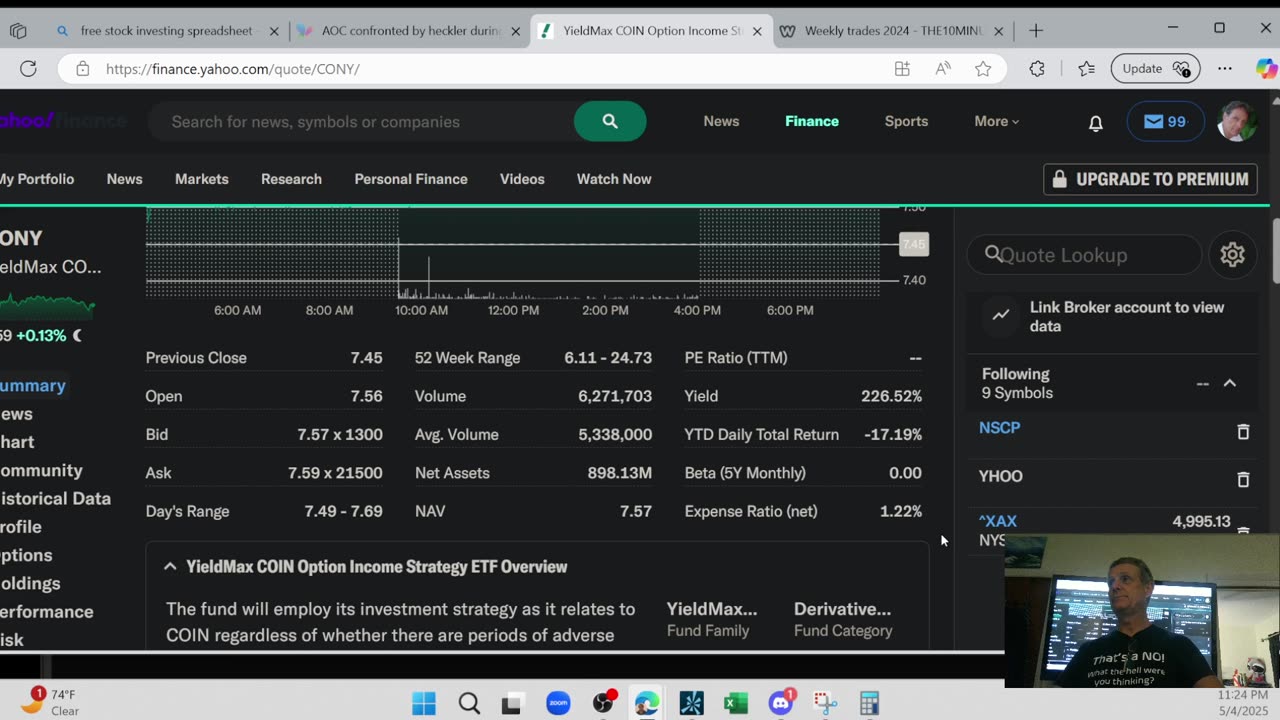Open the Personal Finance menu
Image resolution: width=1280 pixels, height=720 pixels.
[x=411, y=179]
